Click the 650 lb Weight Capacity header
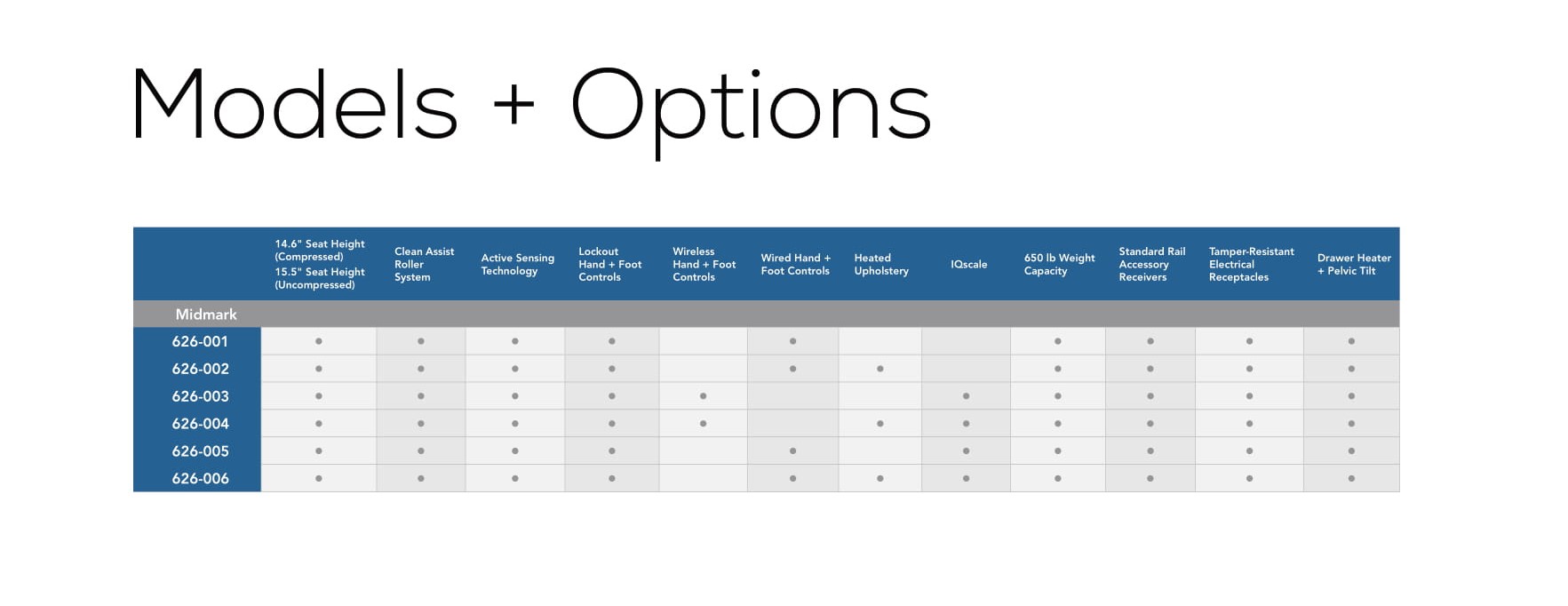Viewport: 1568px width, 606px height. [x=1059, y=265]
